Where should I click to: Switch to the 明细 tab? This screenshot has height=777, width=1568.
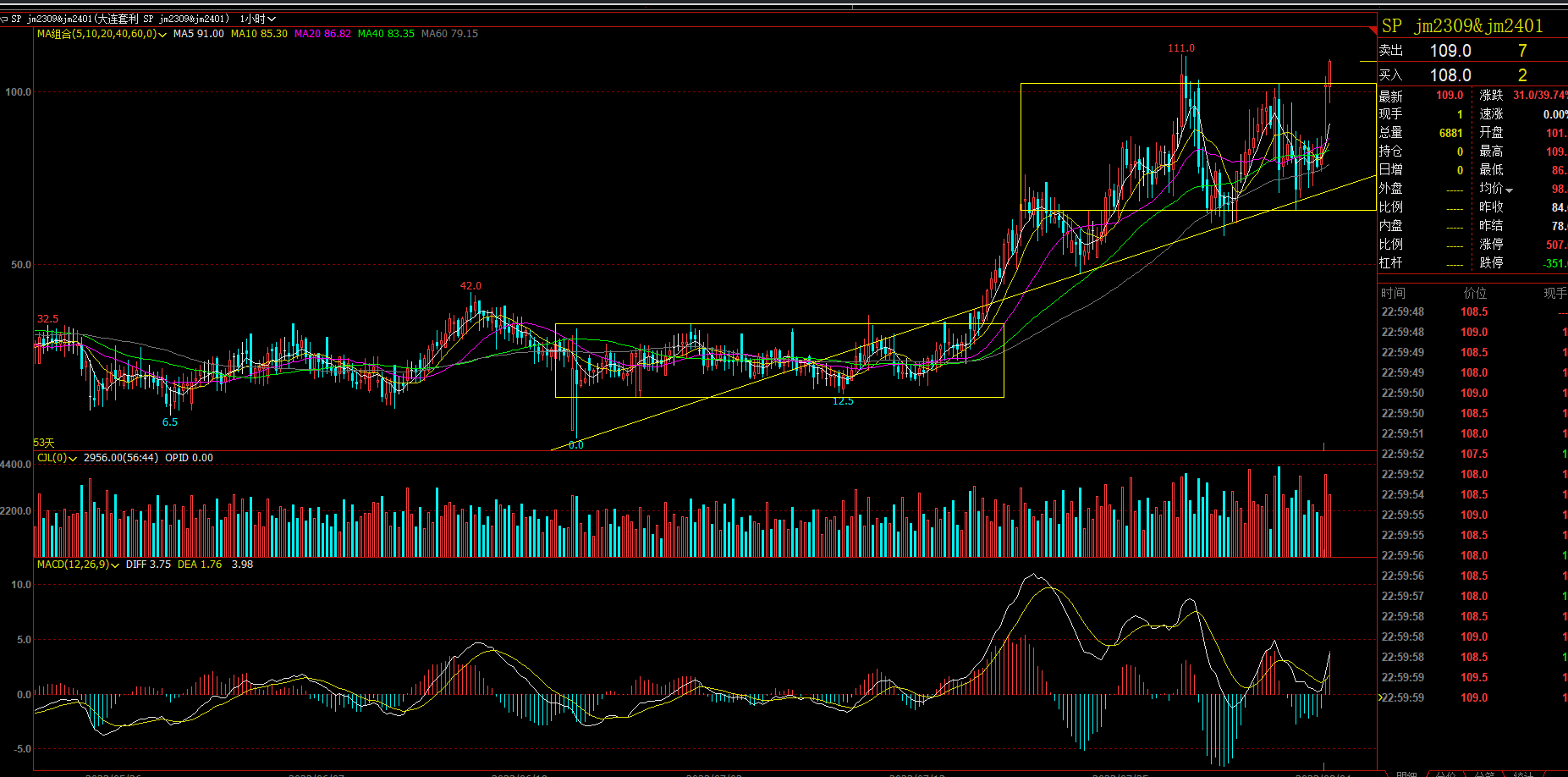1406,774
